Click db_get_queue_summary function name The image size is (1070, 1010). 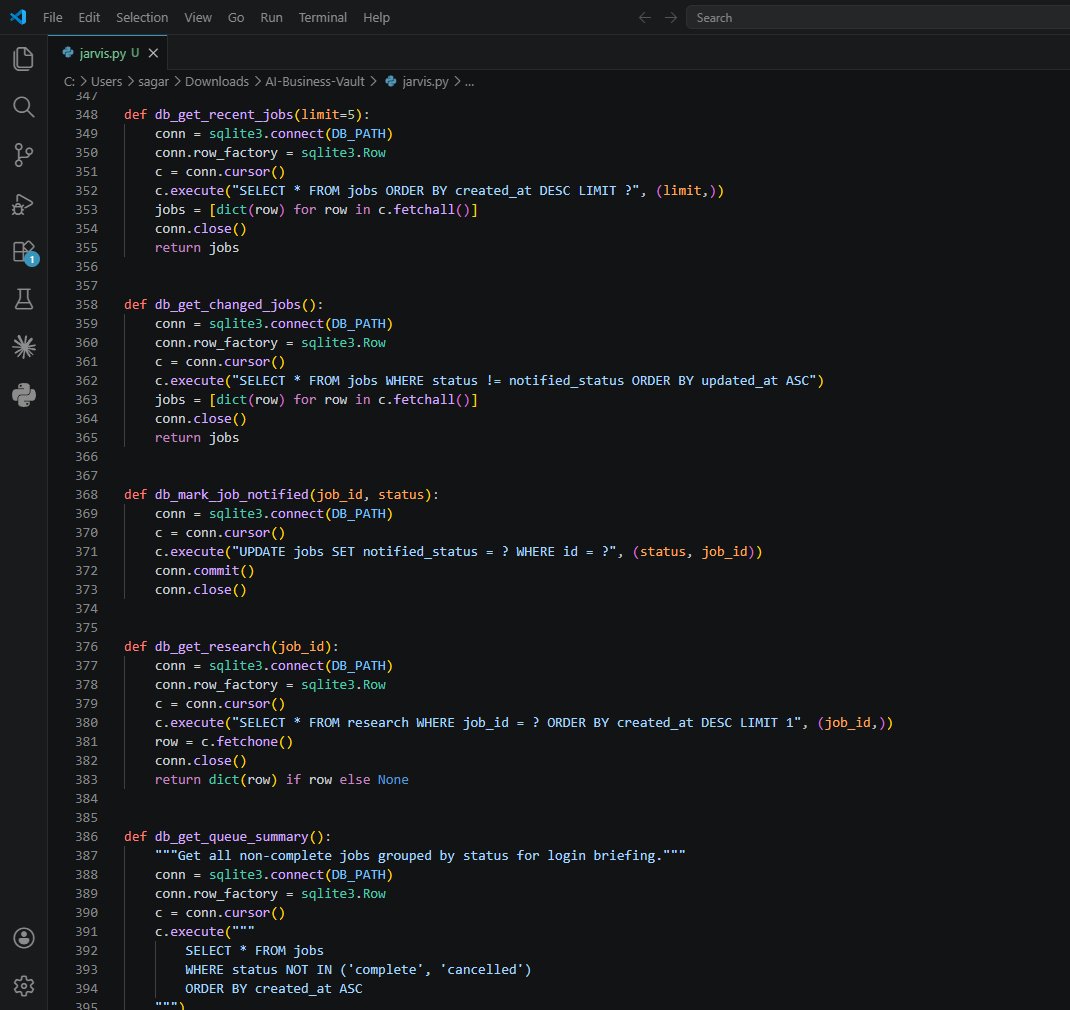(x=231, y=836)
